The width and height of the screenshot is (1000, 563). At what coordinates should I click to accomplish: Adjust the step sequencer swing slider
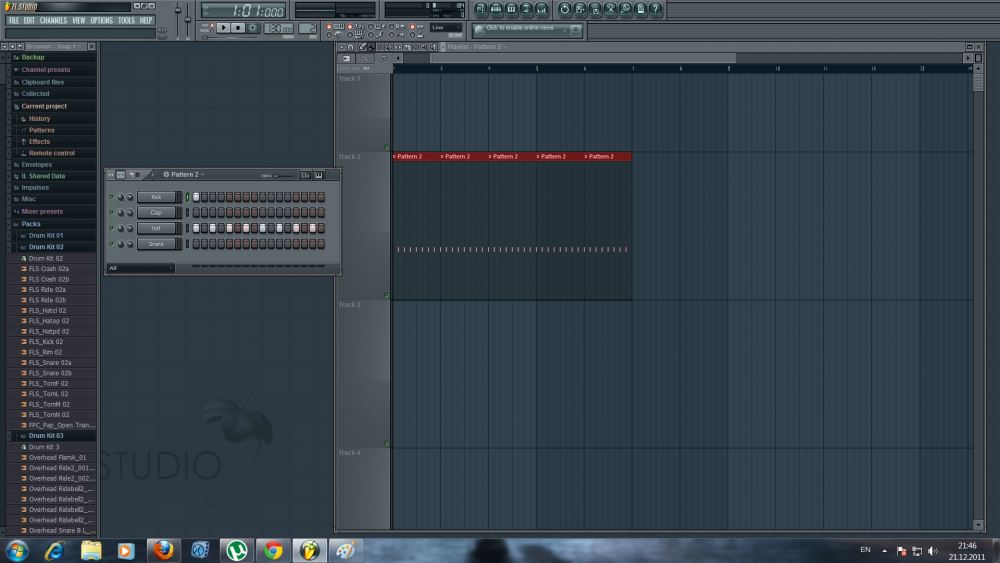(285, 176)
